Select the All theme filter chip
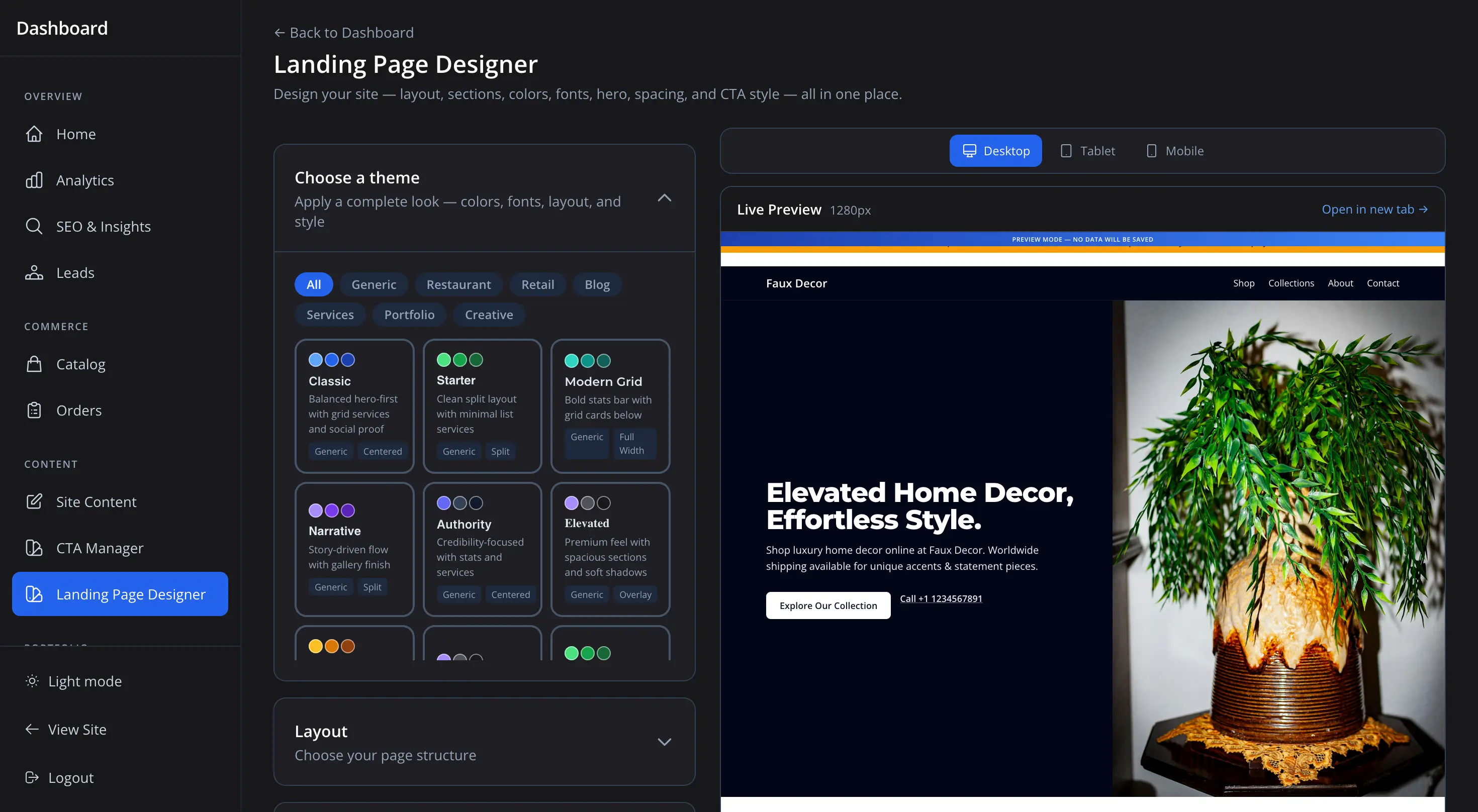Image resolution: width=1478 pixels, height=812 pixels. pyautogui.click(x=313, y=284)
